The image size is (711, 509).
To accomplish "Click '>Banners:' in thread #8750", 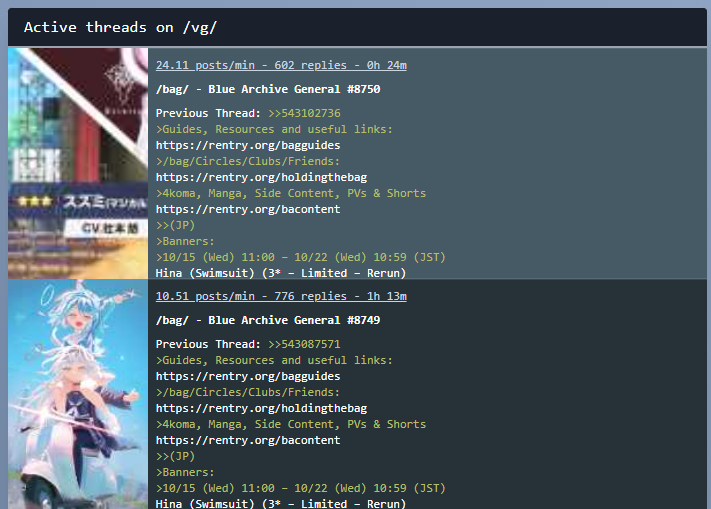I will (x=185, y=242).
